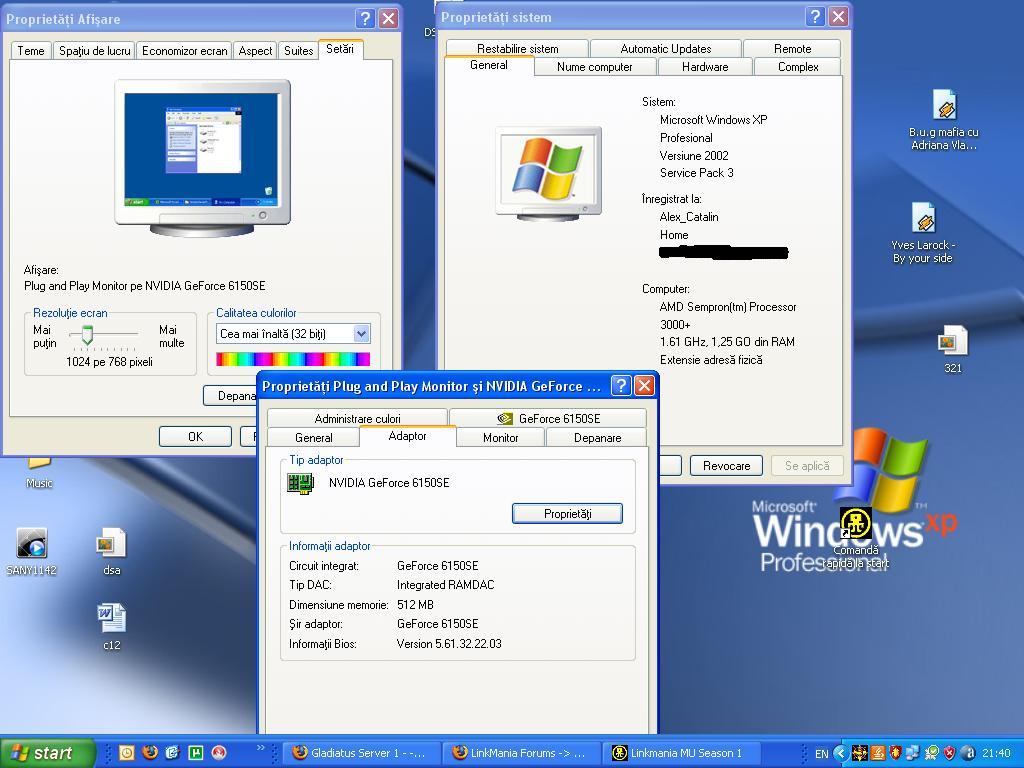Launch Internet Explorer from Quick Launch
The width and height of the screenshot is (1024, 768).
click(172, 752)
